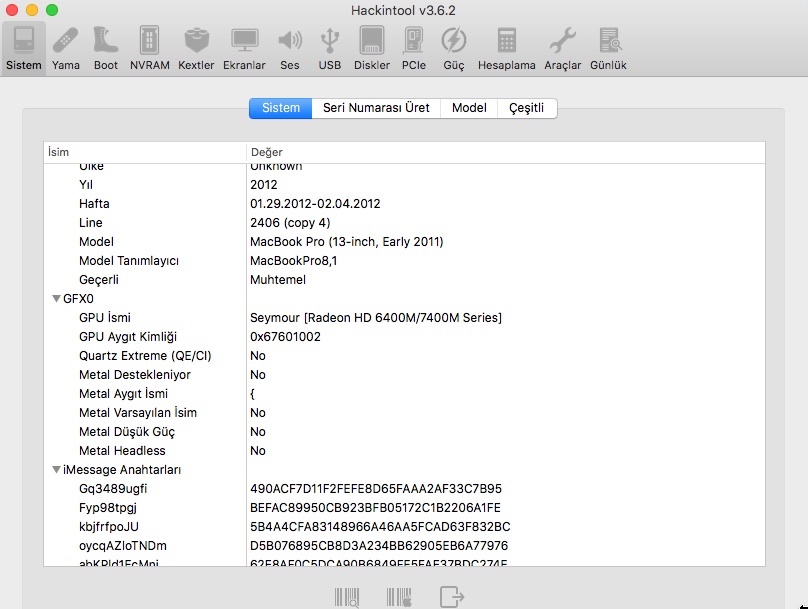Open the Güç (power) section
This screenshot has height=609, width=808.
(454, 48)
